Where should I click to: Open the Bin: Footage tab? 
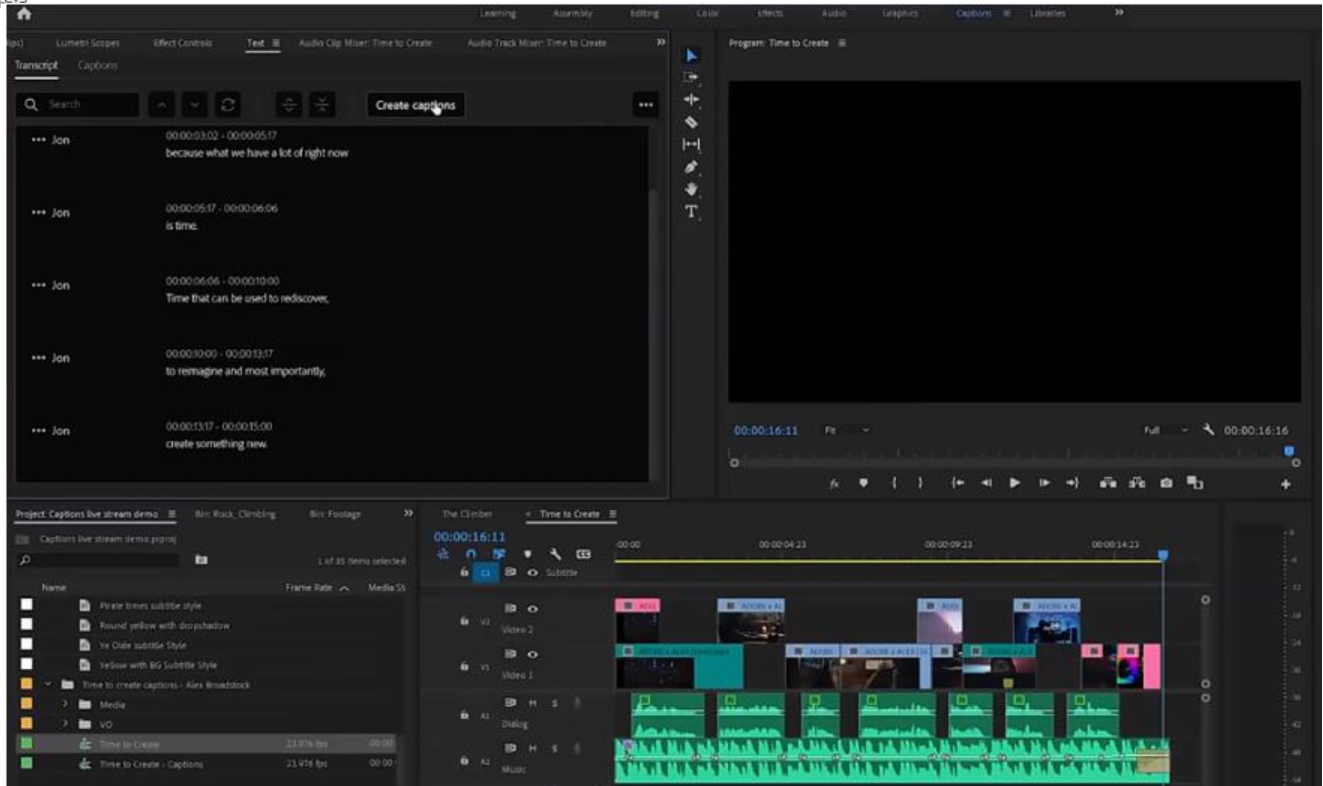[x=335, y=514]
